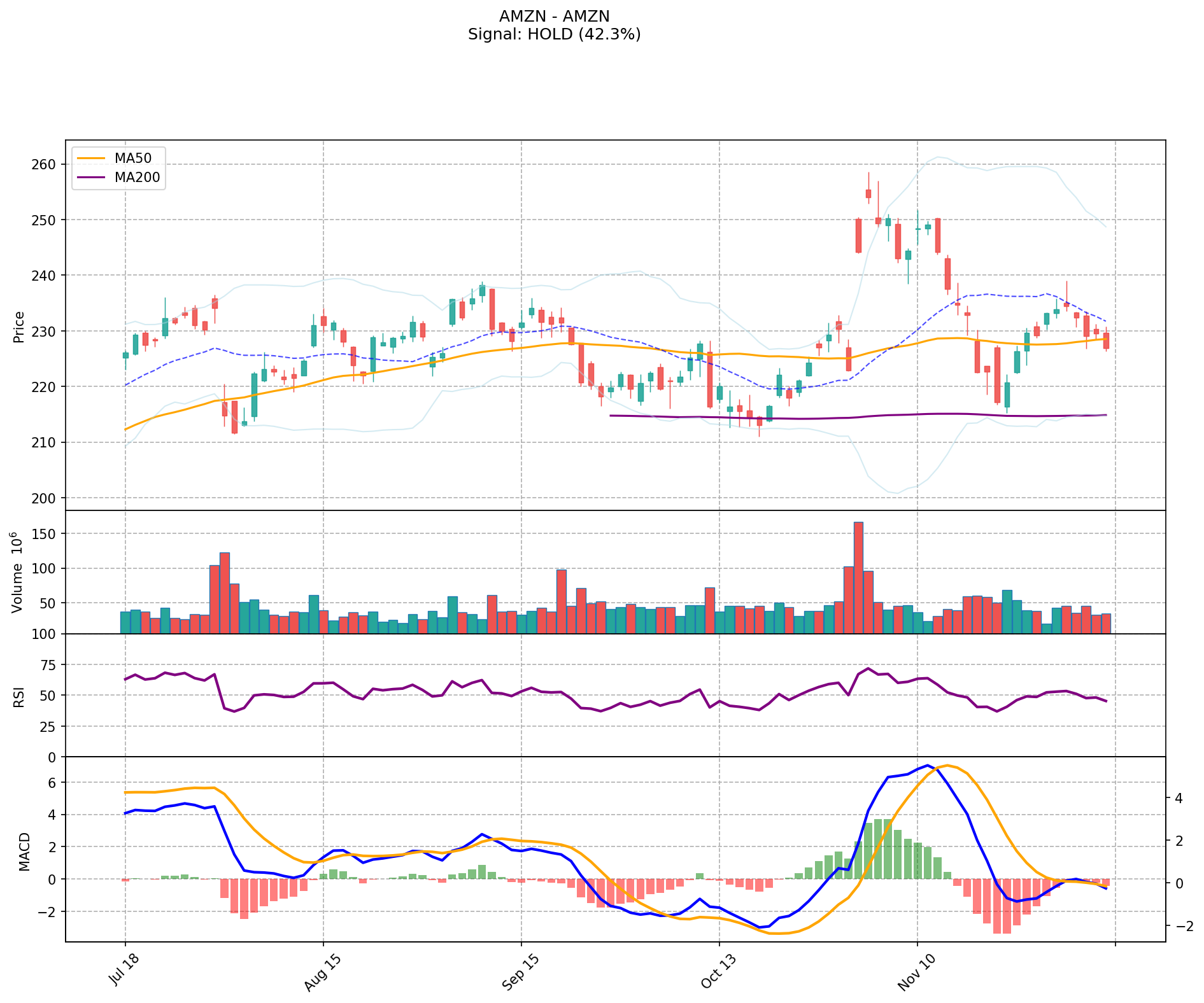Click the AMZN - AMZN chart title

(x=554, y=17)
